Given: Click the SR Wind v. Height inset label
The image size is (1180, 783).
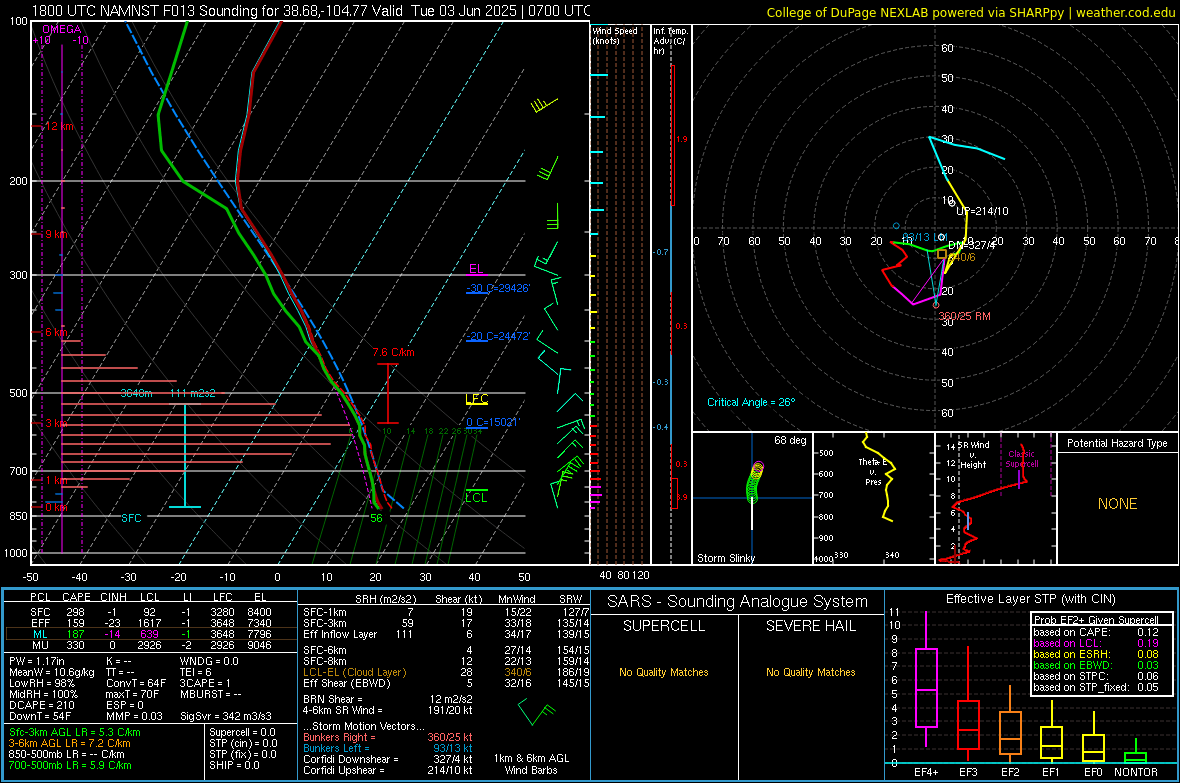Looking at the screenshot, I should click(974, 455).
